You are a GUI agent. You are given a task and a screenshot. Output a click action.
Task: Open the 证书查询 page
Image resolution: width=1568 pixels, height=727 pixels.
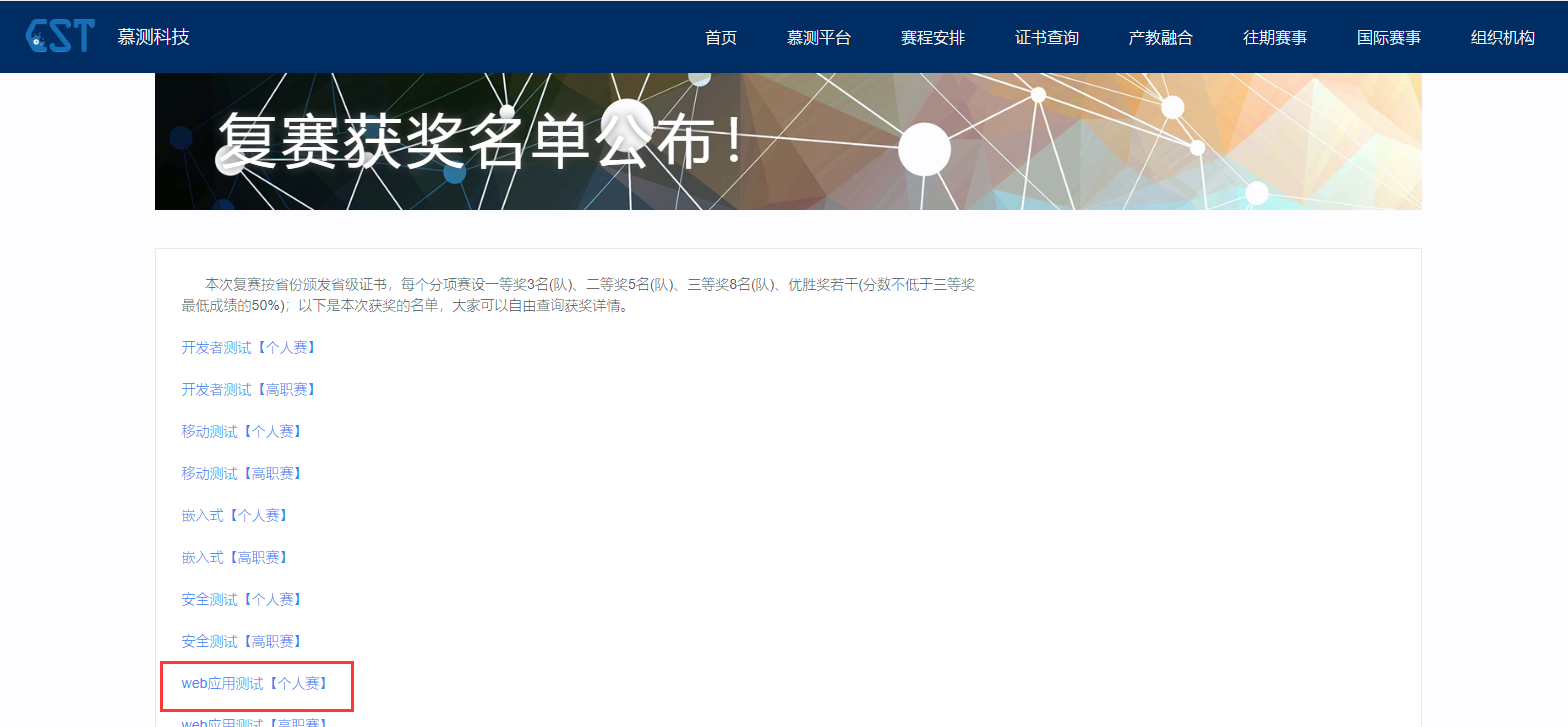pos(1046,38)
